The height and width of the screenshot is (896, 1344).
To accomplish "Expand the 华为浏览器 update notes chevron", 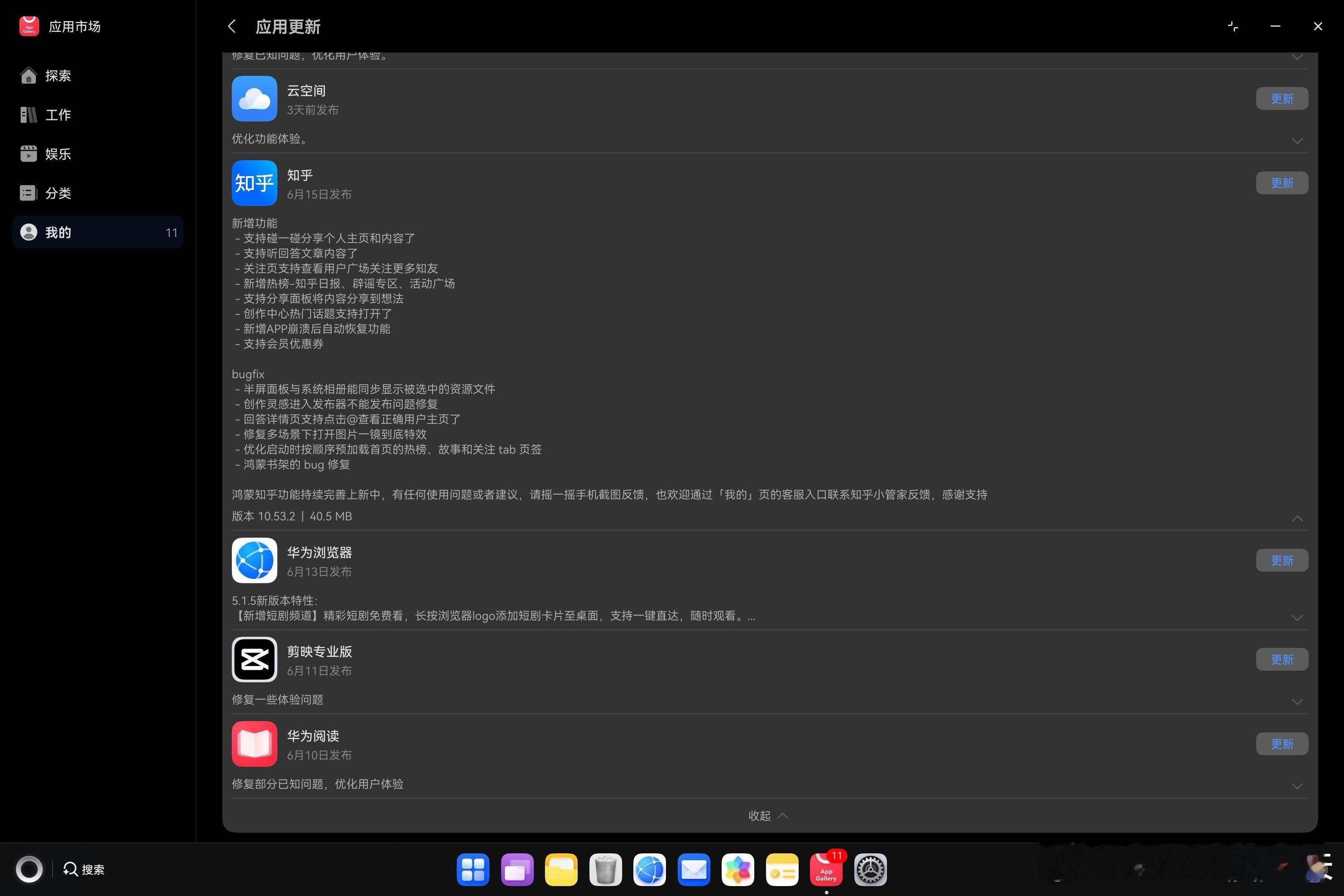I will (x=1297, y=617).
